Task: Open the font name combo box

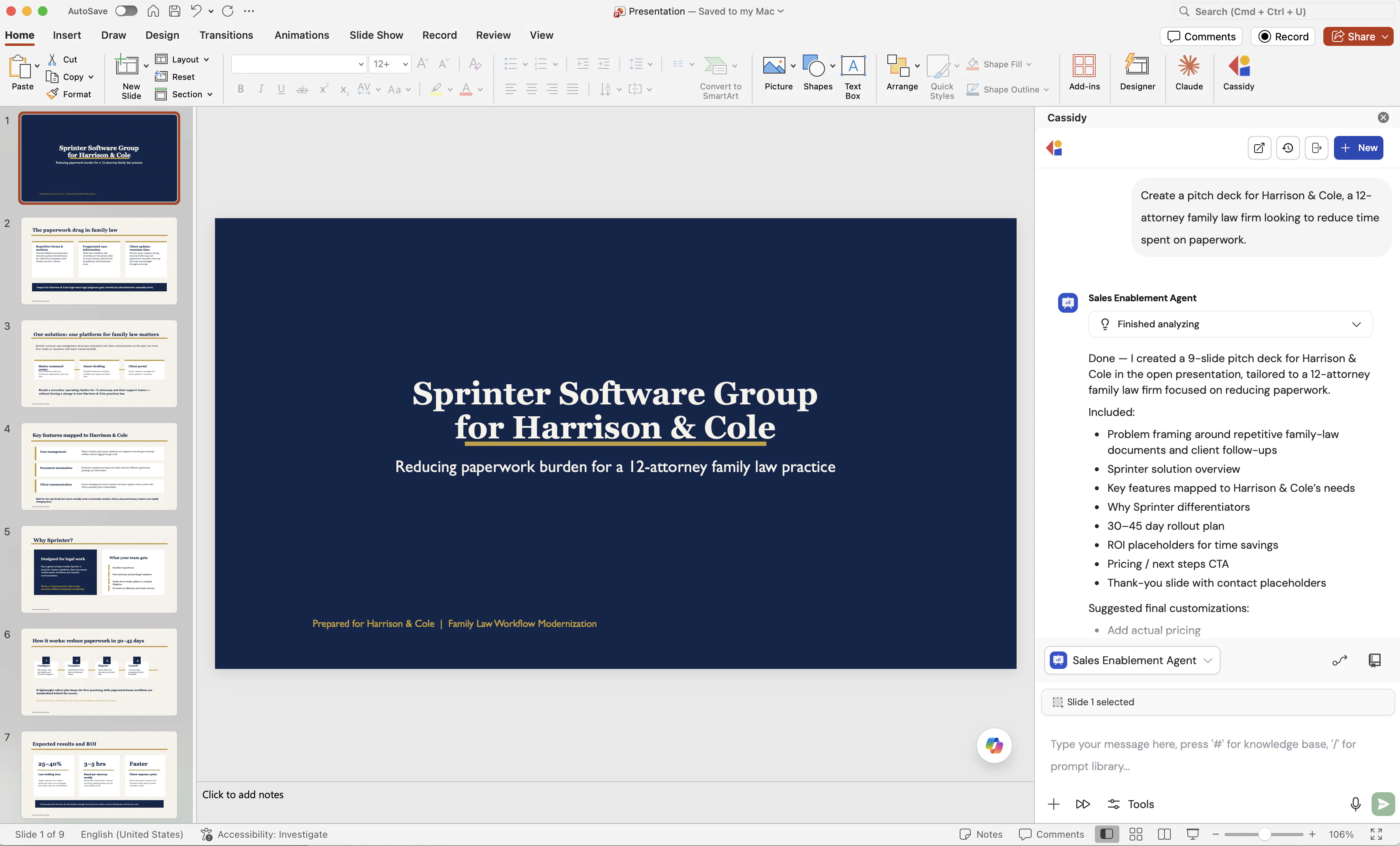Action: tap(298, 64)
